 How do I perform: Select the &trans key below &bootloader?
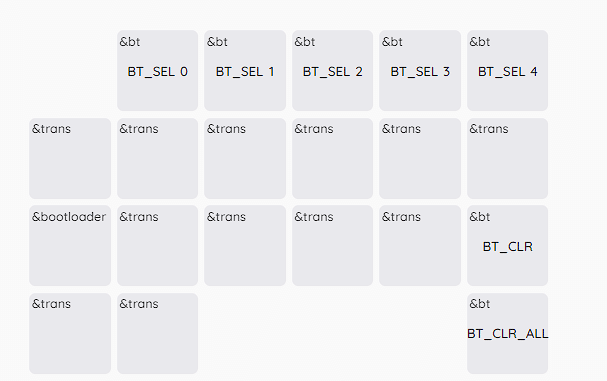70,333
